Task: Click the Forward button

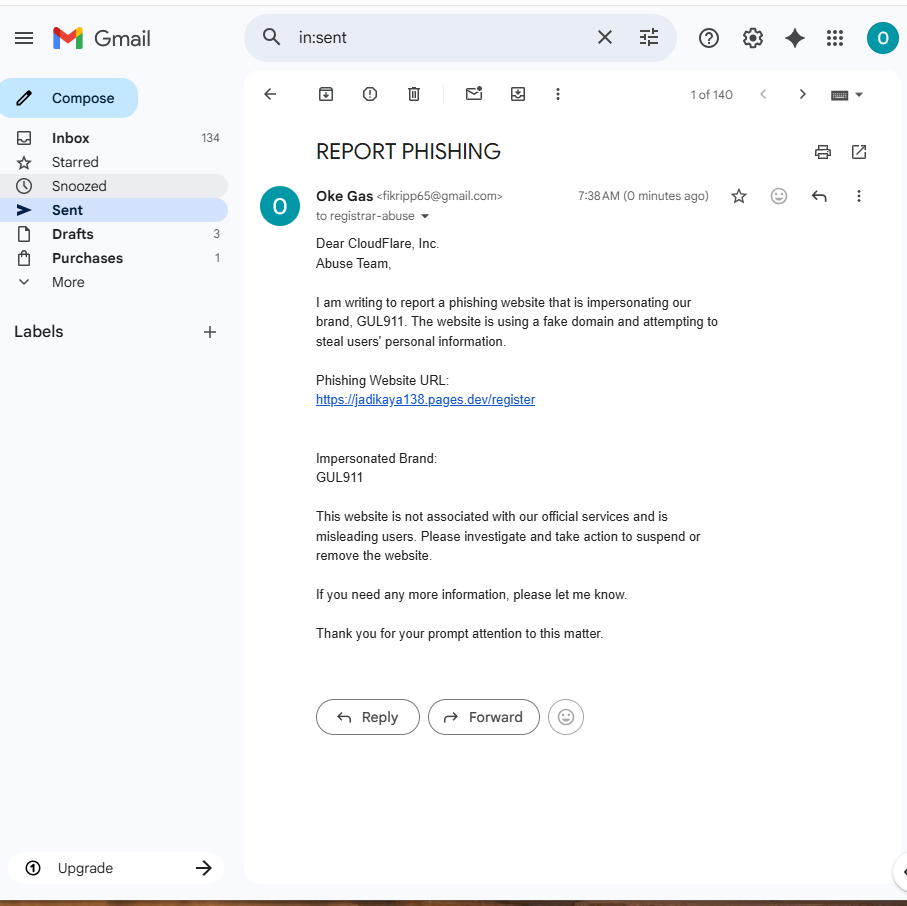Action: pyautogui.click(x=484, y=717)
